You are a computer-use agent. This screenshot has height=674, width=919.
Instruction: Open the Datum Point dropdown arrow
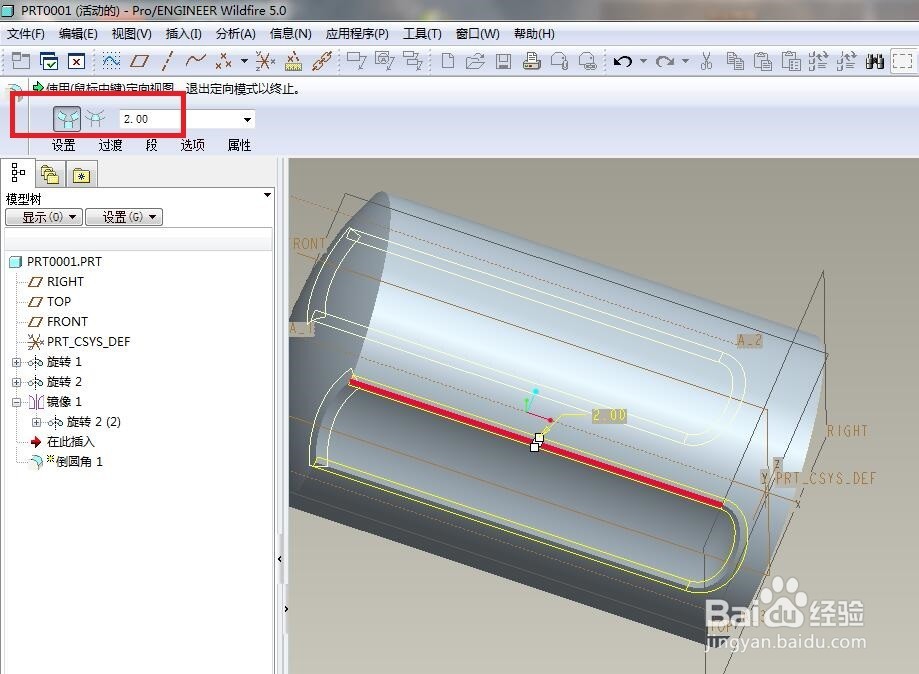point(244,60)
